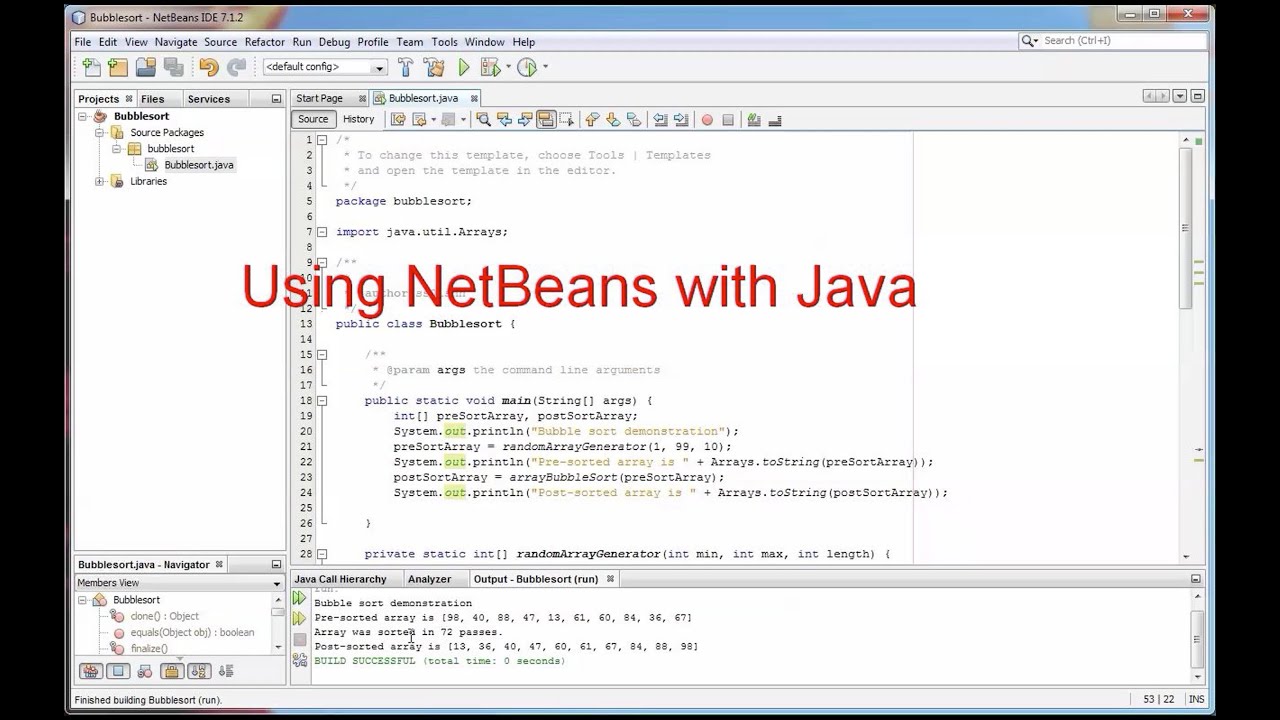
Task: Click the History view button
Action: 358,119
